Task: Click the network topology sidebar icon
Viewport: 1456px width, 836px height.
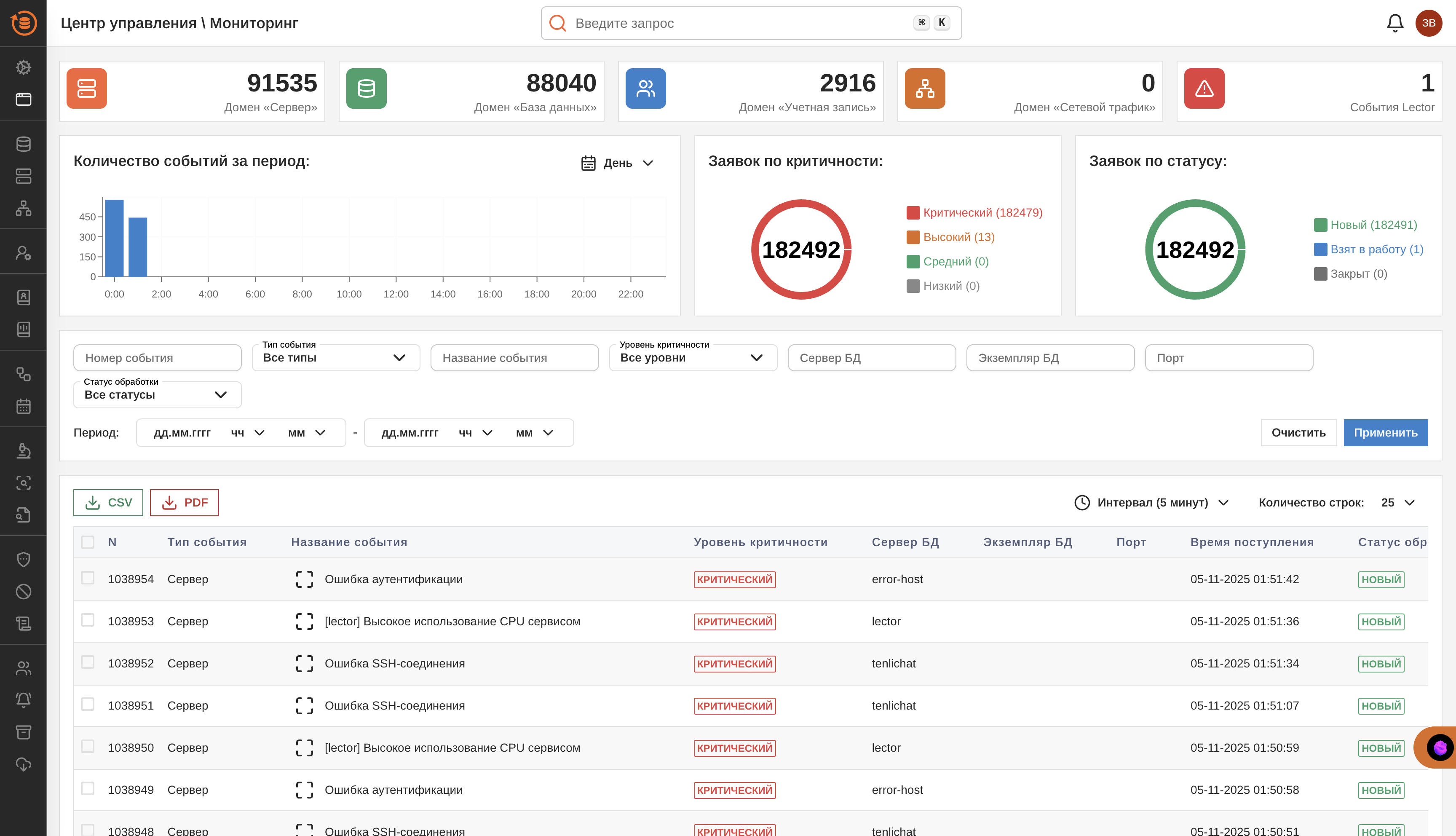Action: 23,208
